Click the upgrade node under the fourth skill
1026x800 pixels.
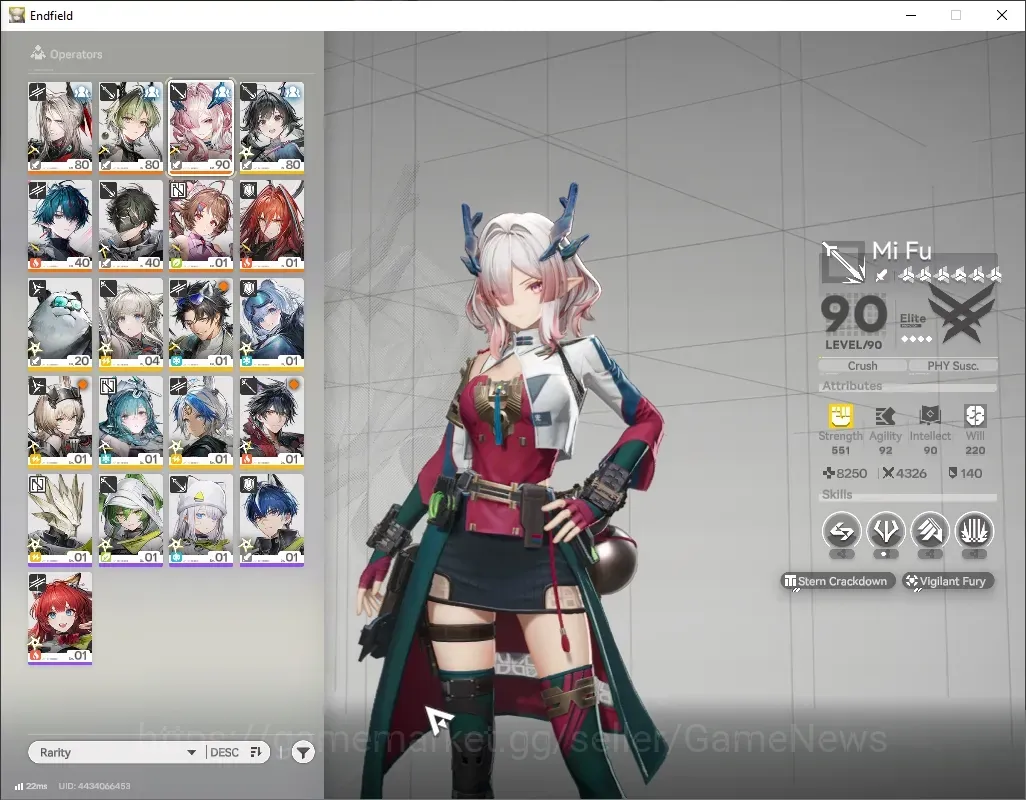tap(974, 555)
